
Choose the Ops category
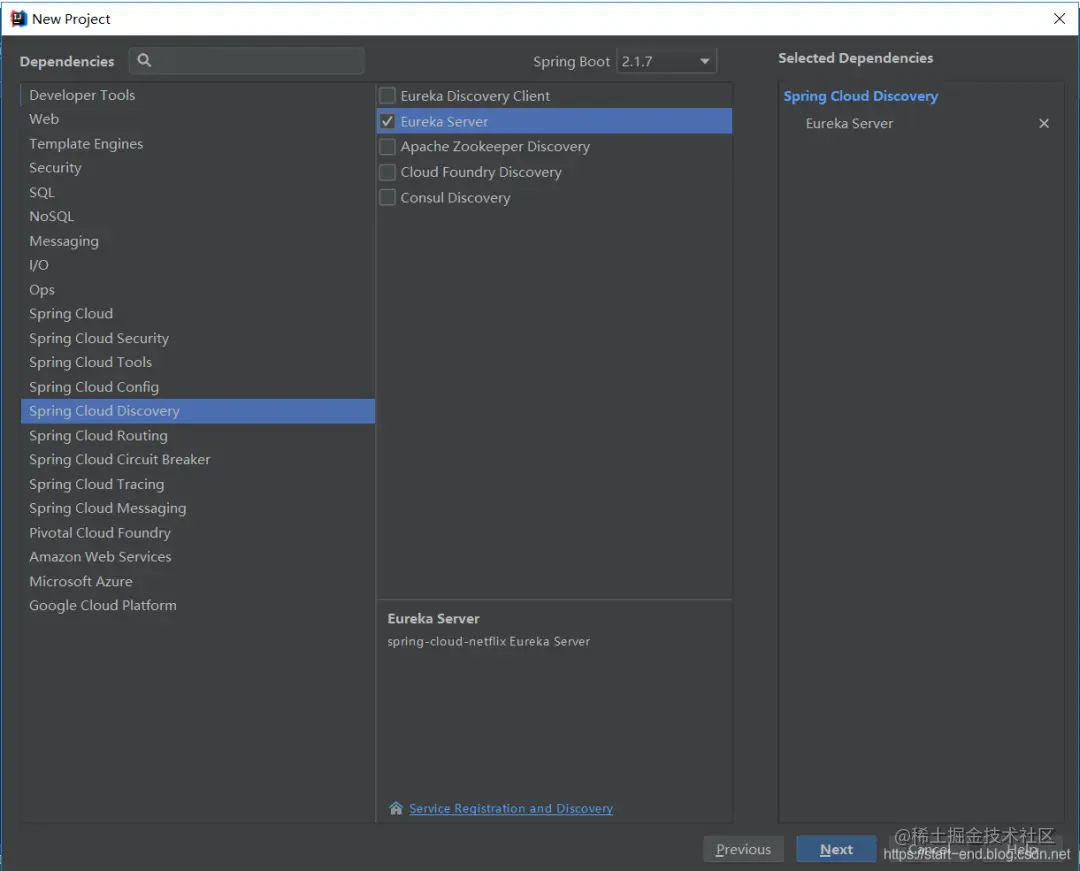pos(198,289)
